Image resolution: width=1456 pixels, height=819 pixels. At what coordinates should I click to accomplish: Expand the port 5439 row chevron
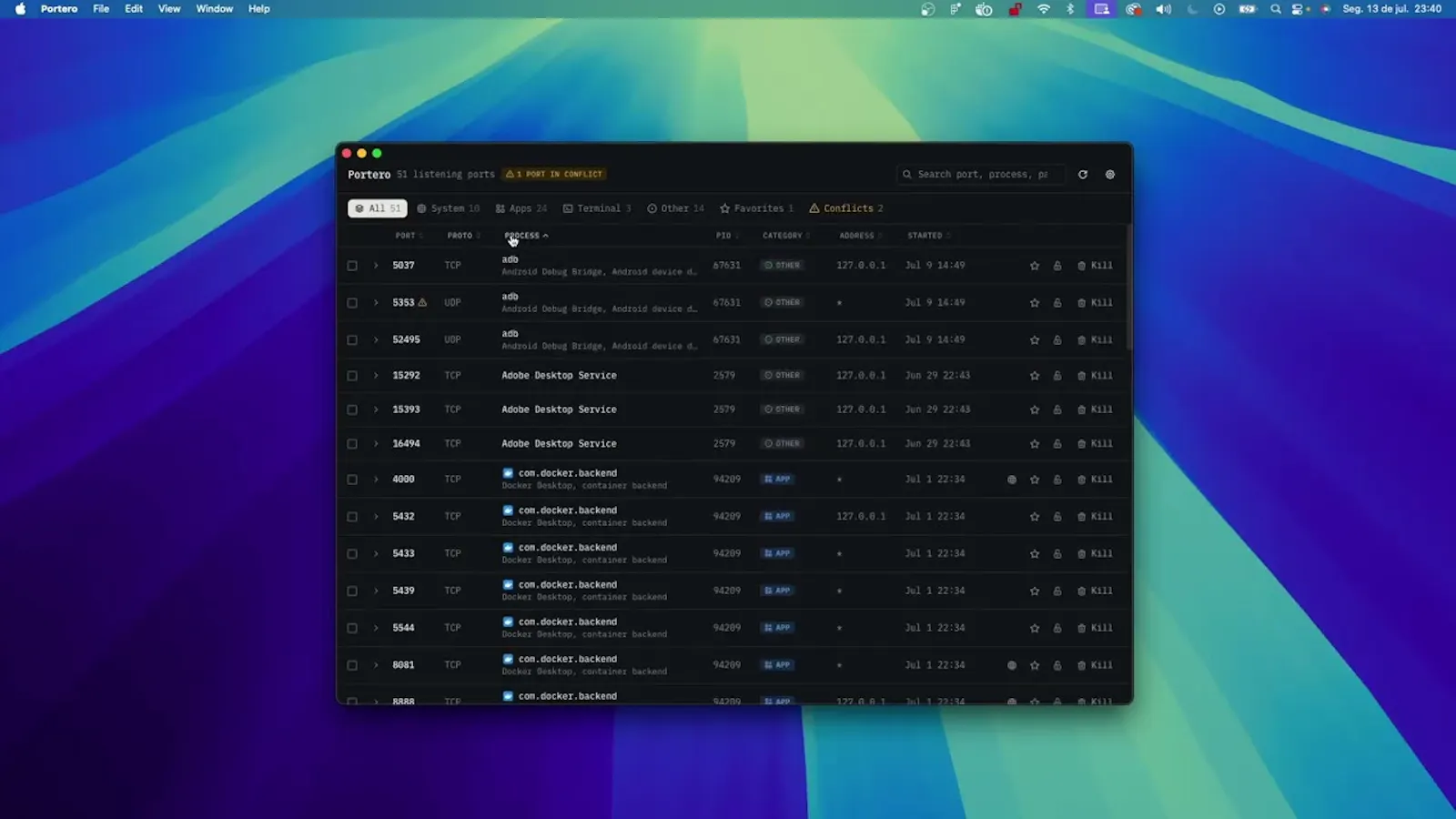(x=376, y=591)
